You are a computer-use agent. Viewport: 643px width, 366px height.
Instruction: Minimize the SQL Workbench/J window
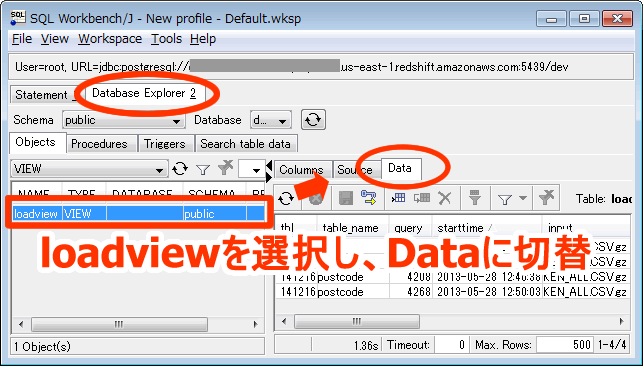pyautogui.click(x=552, y=19)
